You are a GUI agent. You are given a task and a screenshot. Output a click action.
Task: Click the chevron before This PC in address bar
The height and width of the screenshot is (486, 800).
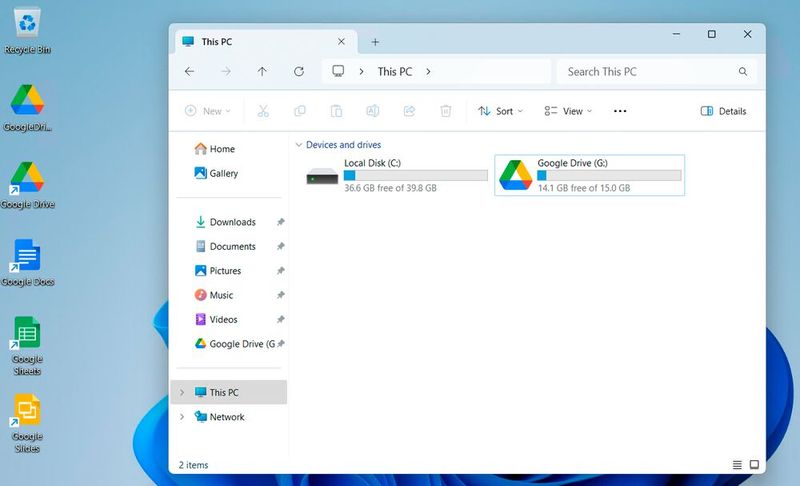point(361,71)
